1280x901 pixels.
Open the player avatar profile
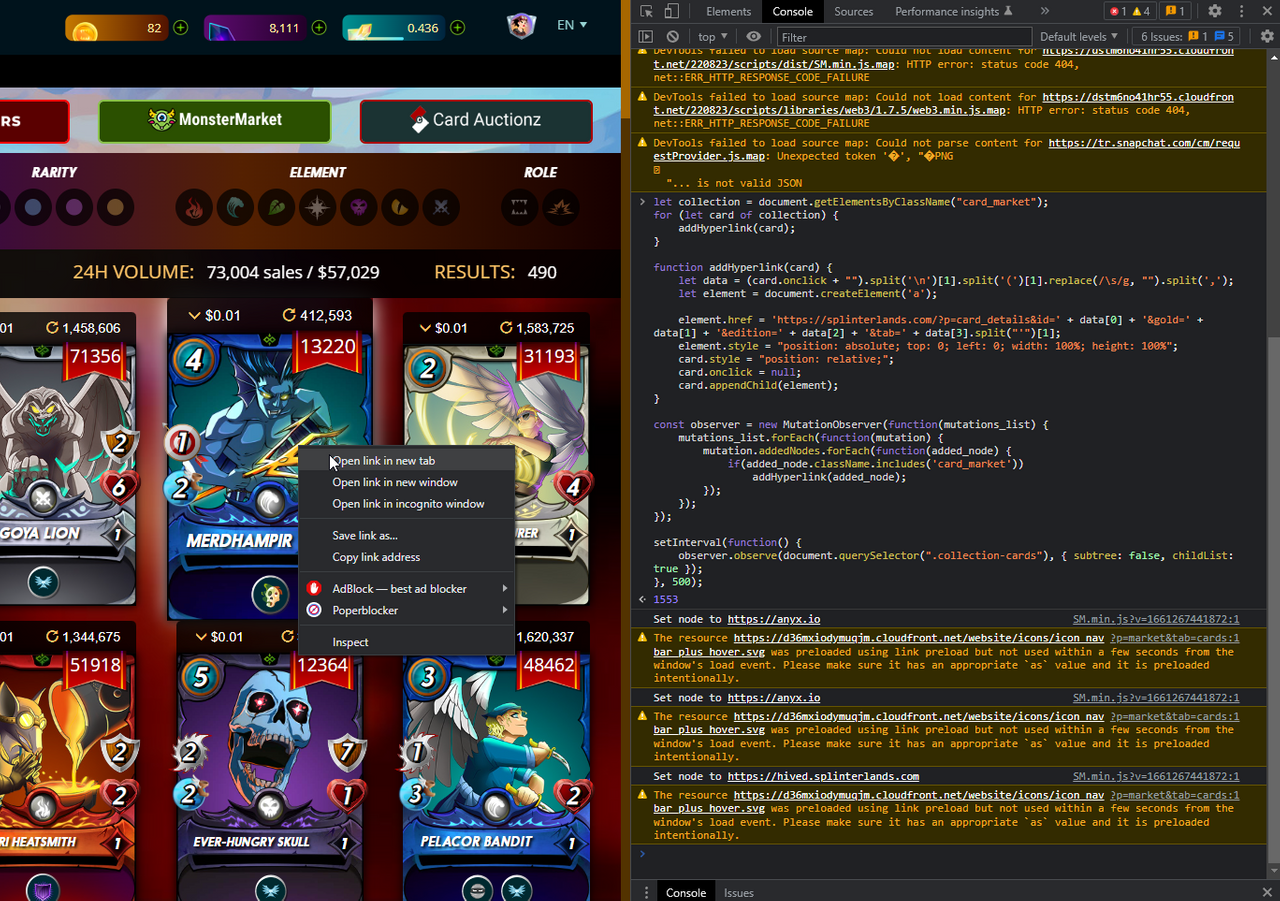pos(521,25)
